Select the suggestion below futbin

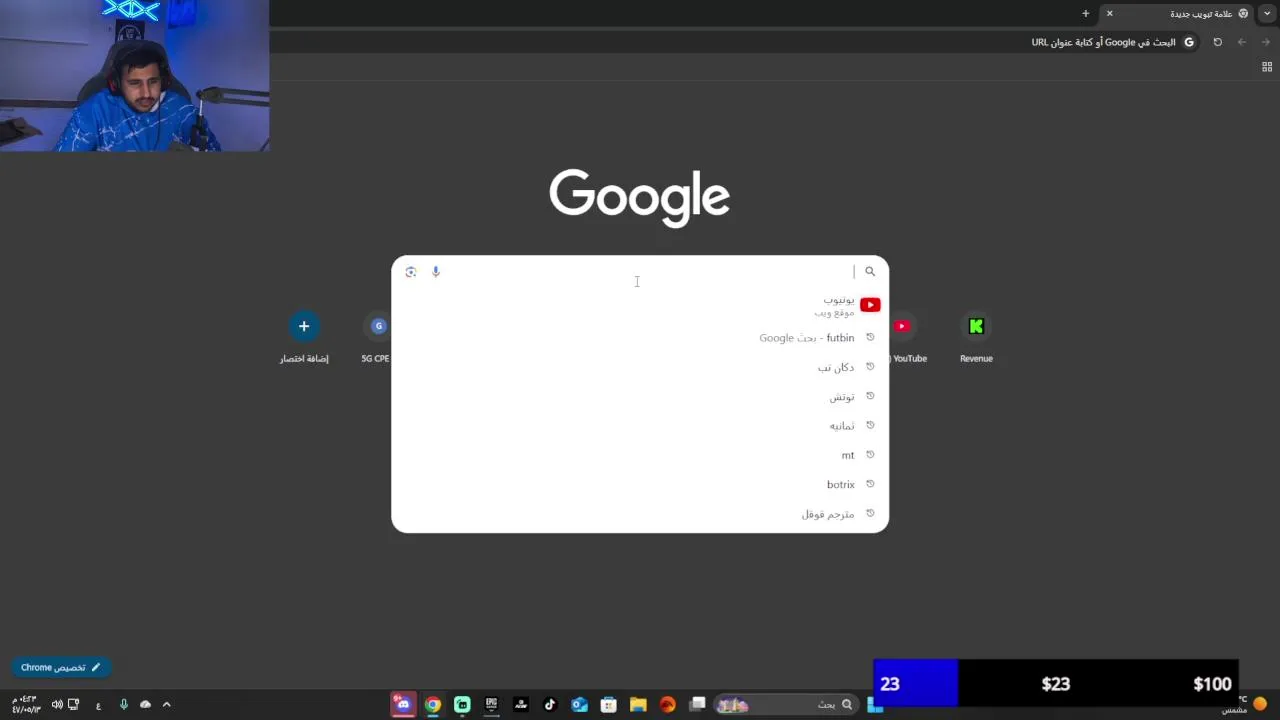(640, 367)
